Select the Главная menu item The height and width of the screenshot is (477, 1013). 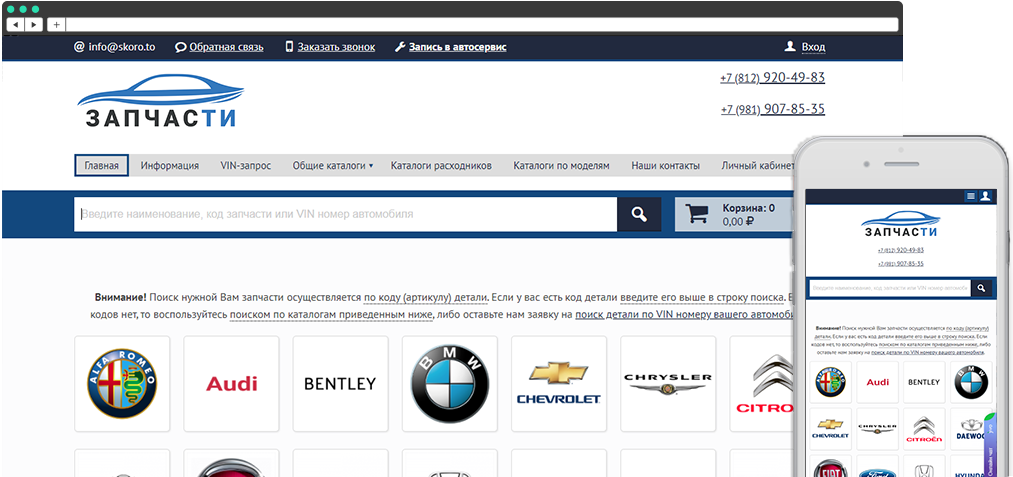pyautogui.click(x=101, y=165)
